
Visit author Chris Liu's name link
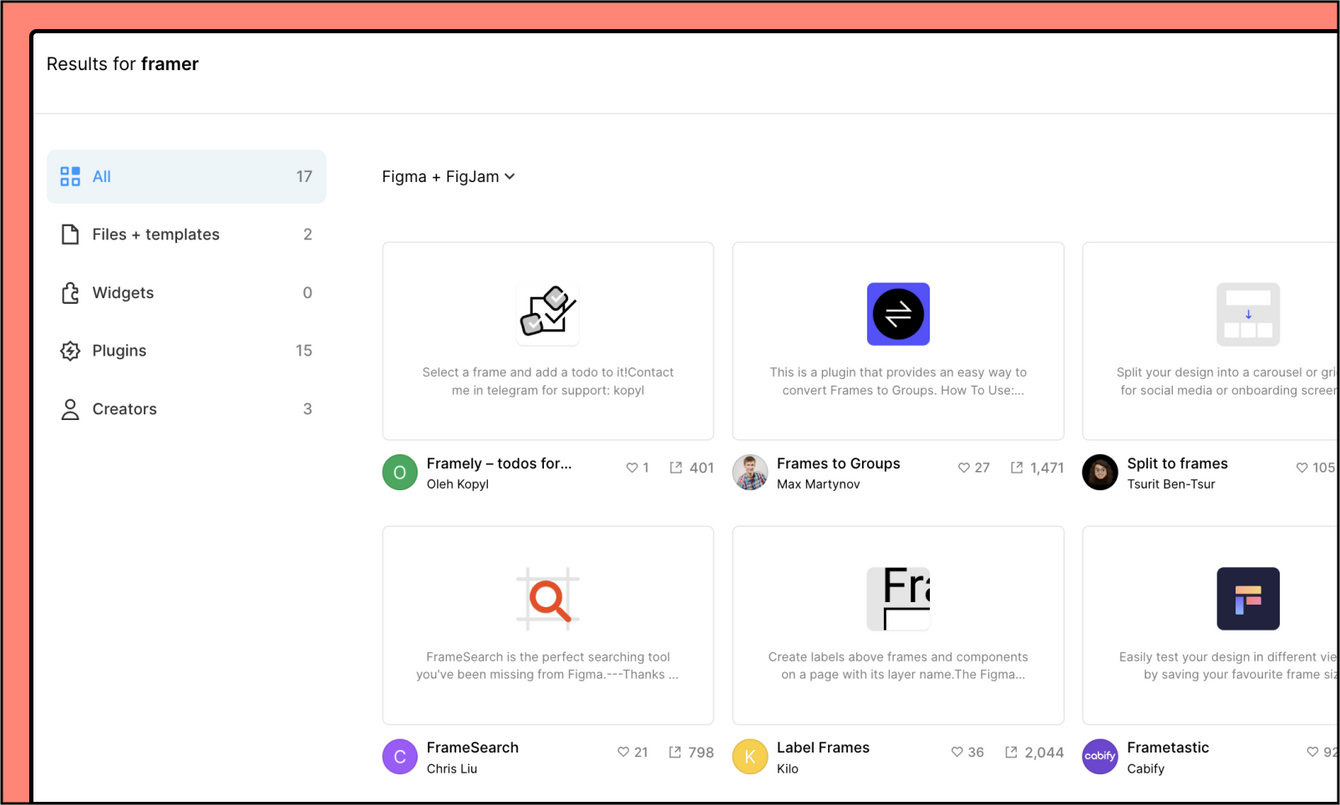(x=452, y=769)
